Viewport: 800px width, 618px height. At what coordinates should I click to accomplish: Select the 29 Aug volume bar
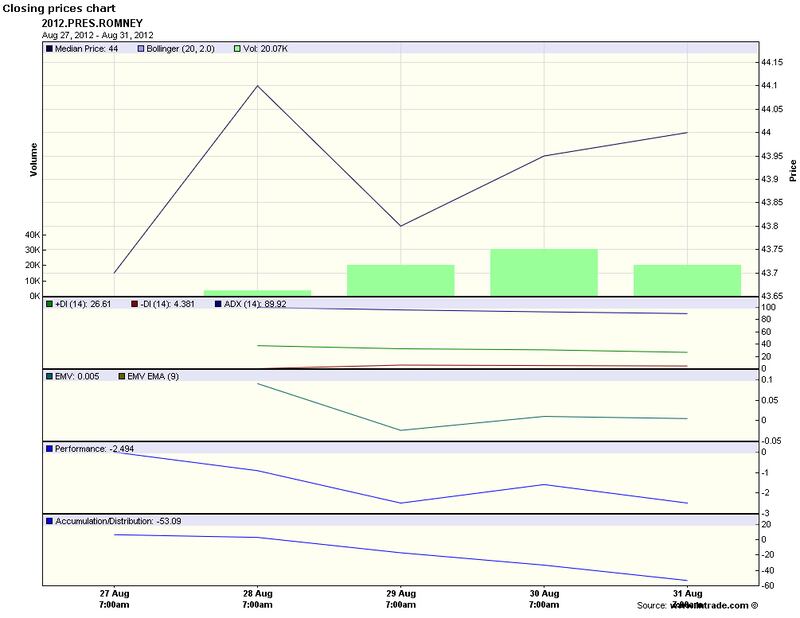click(400, 280)
